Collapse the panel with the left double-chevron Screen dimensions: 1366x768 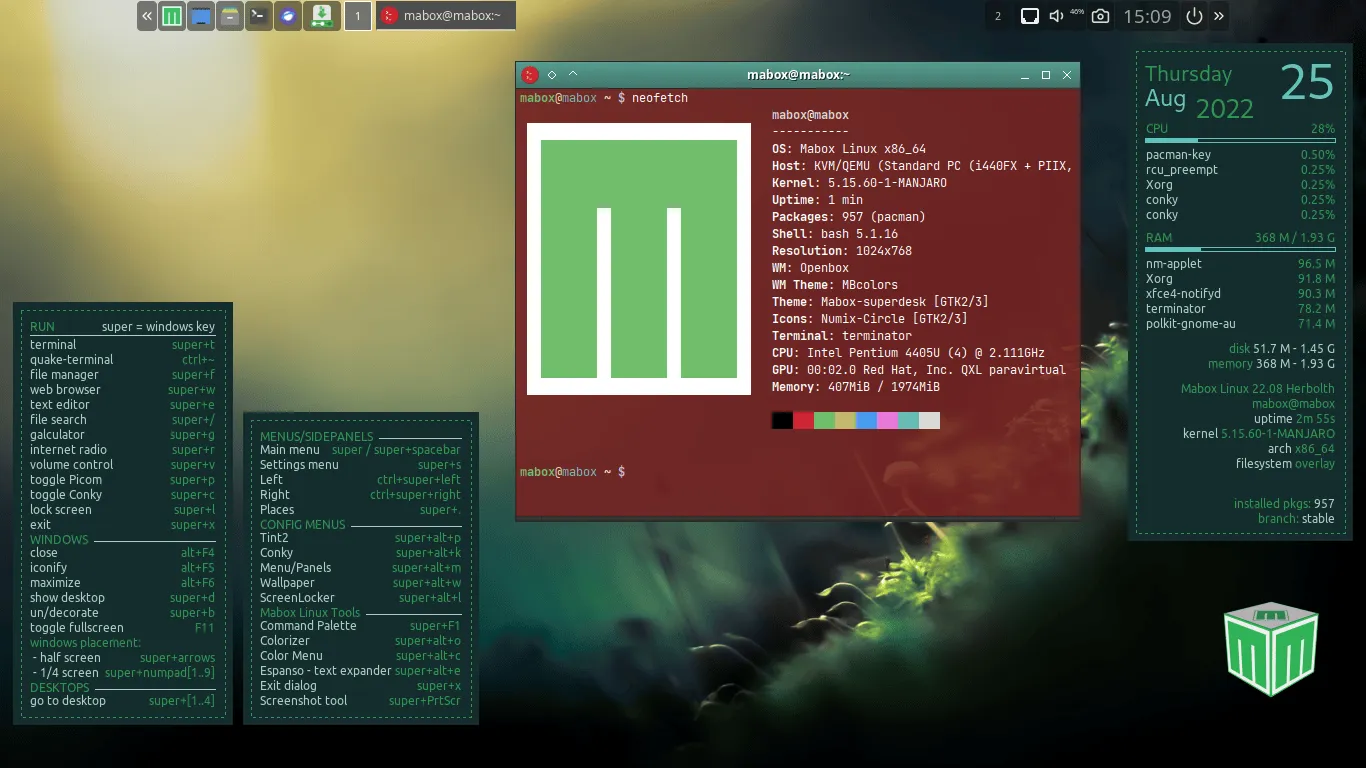point(146,15)
